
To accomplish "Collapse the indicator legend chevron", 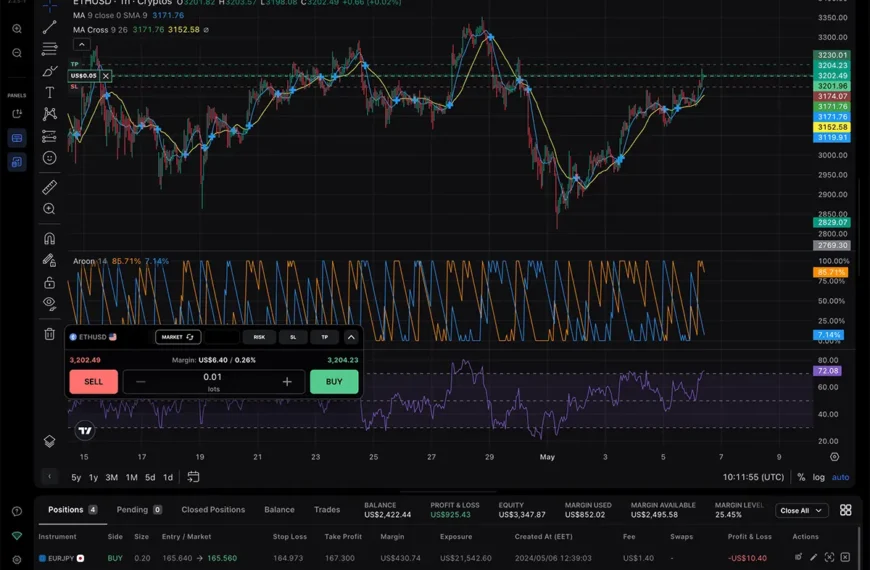I will coord(82,44).
